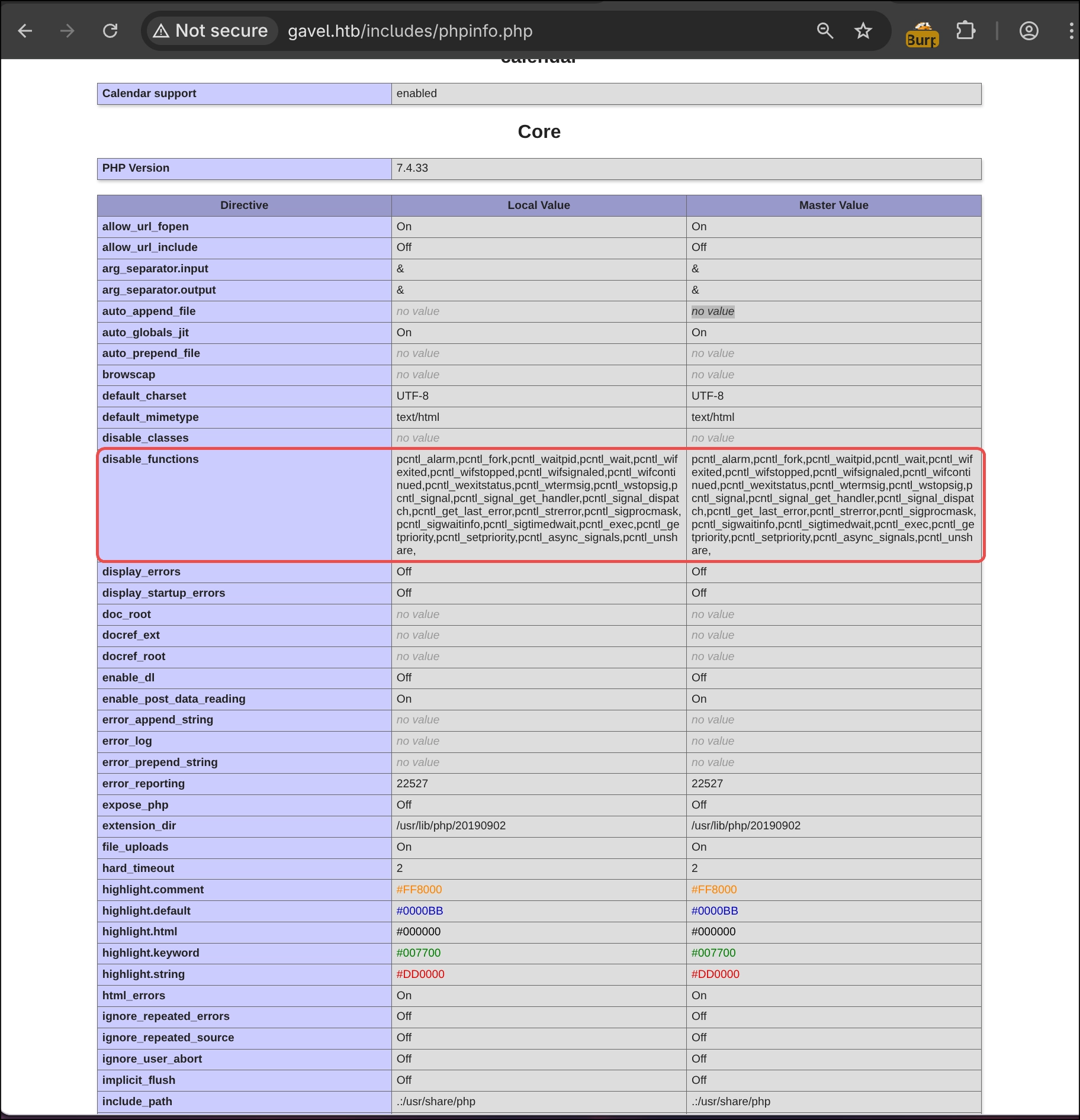Open the Extensions puzzle piece icon
This screenshot has width=1080, height=1120.
(966, 31)
